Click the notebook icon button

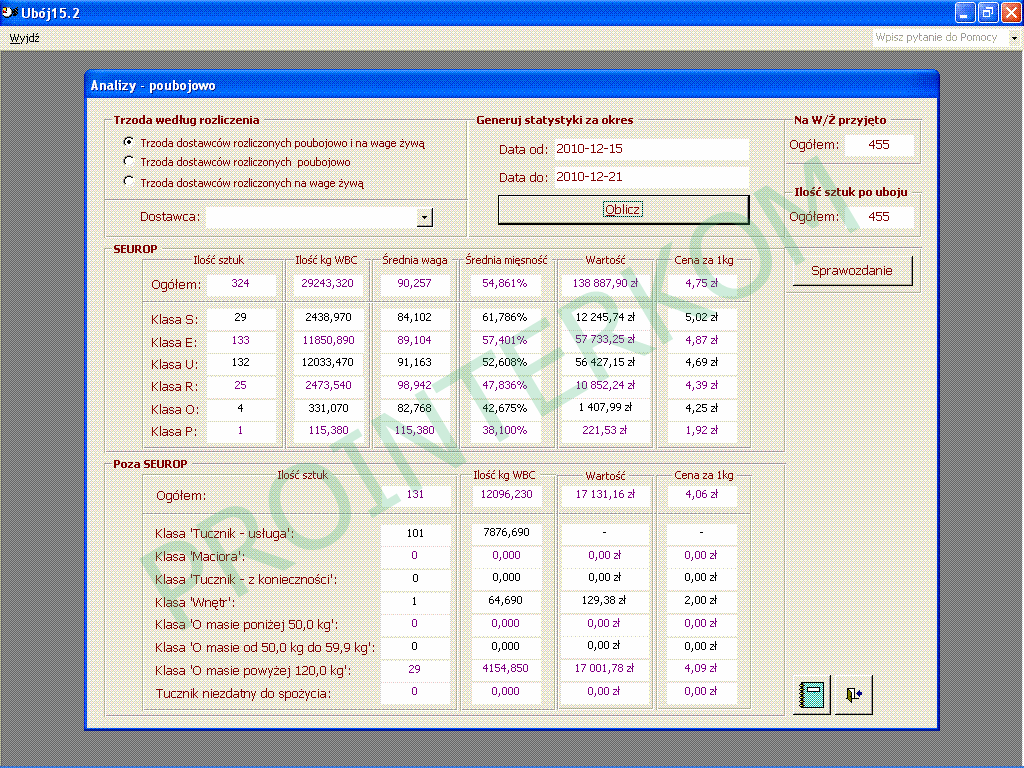click(811, 696)
